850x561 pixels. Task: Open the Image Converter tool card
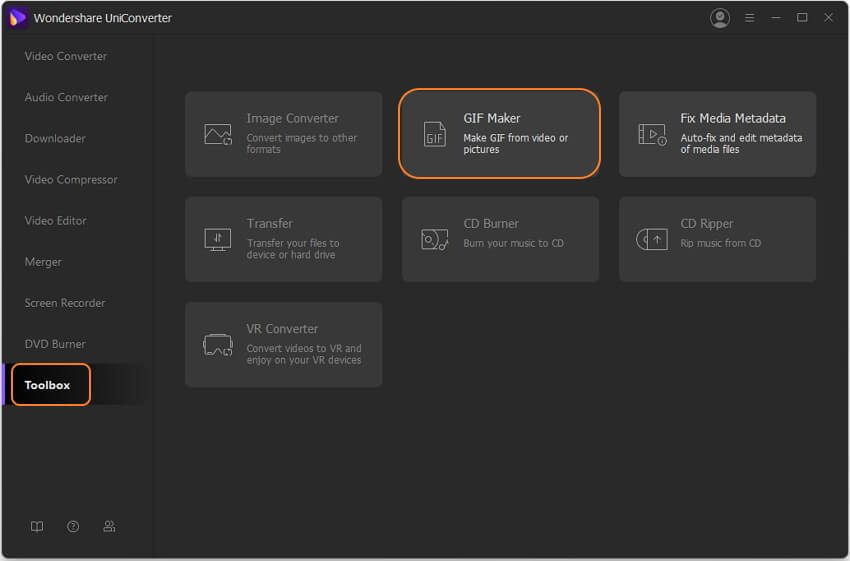[x=284, y=134]
